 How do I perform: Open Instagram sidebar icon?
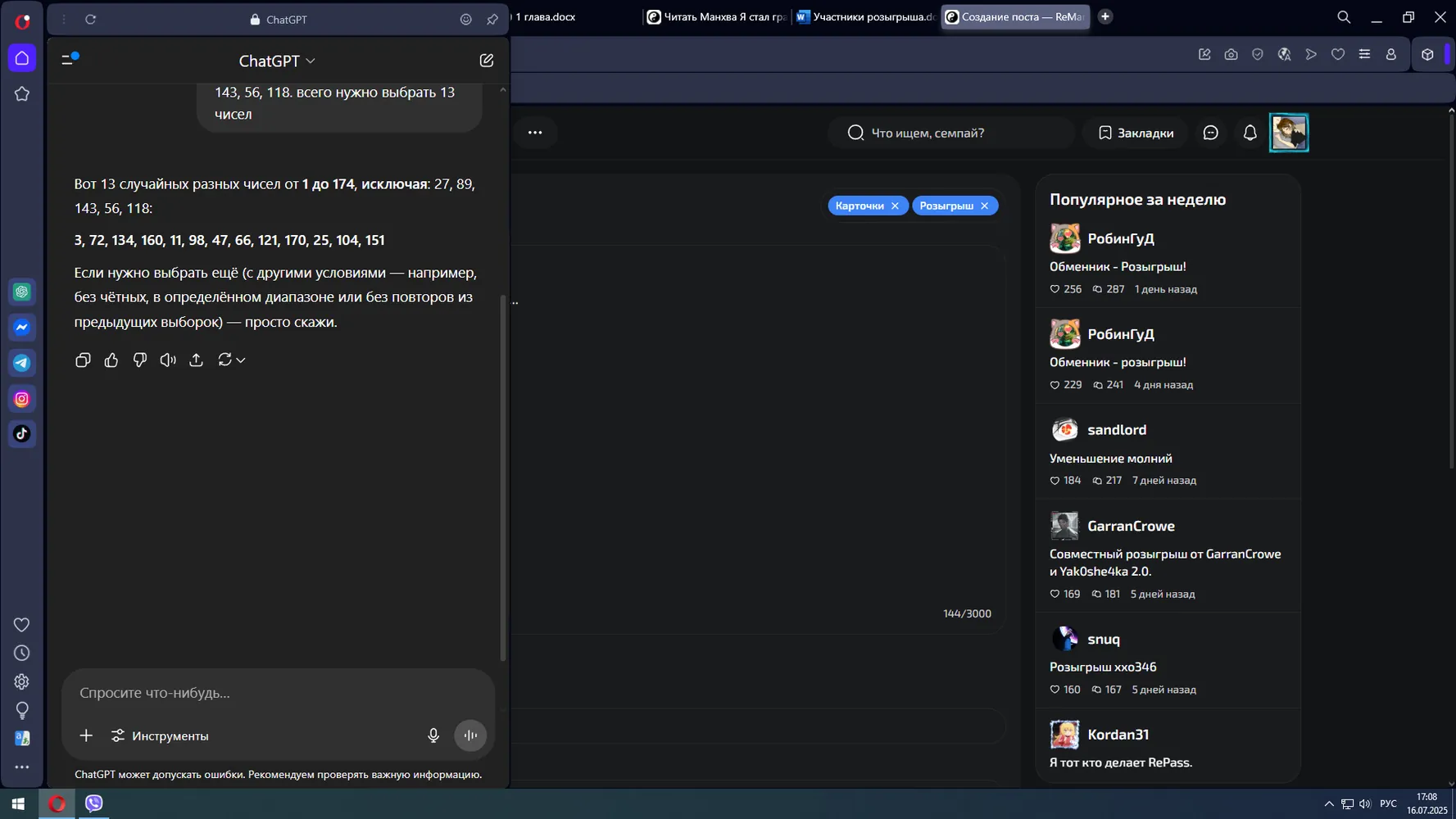[22, 399]
